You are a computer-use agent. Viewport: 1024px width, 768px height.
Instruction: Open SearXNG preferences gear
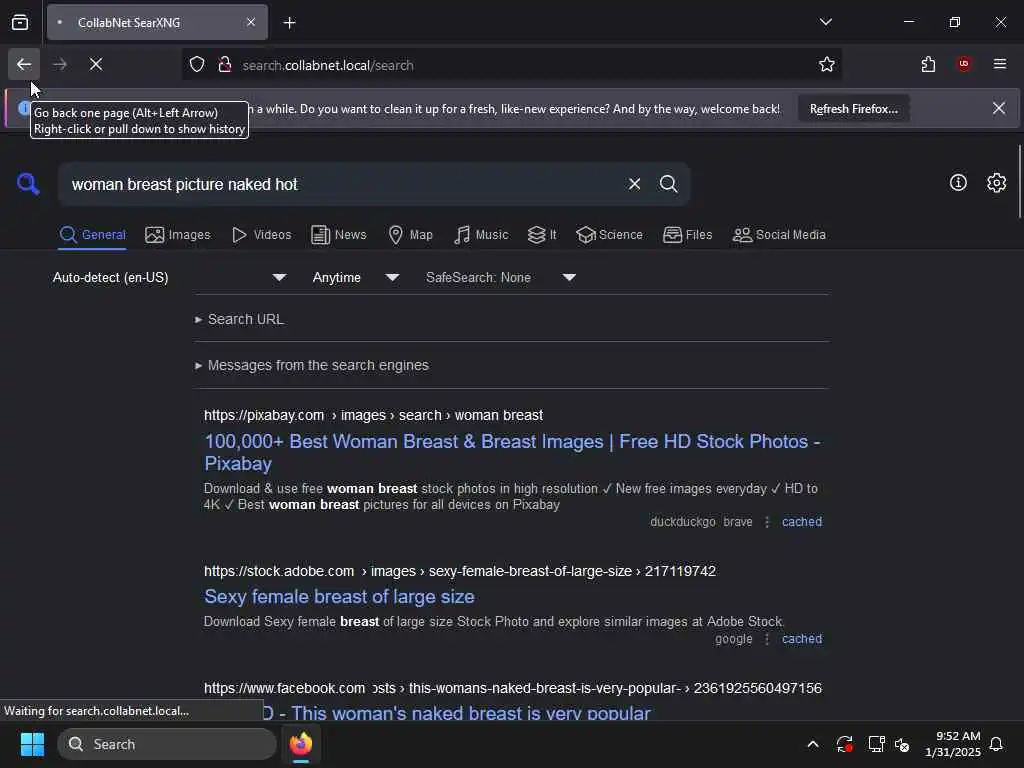(x=996, y=183)
